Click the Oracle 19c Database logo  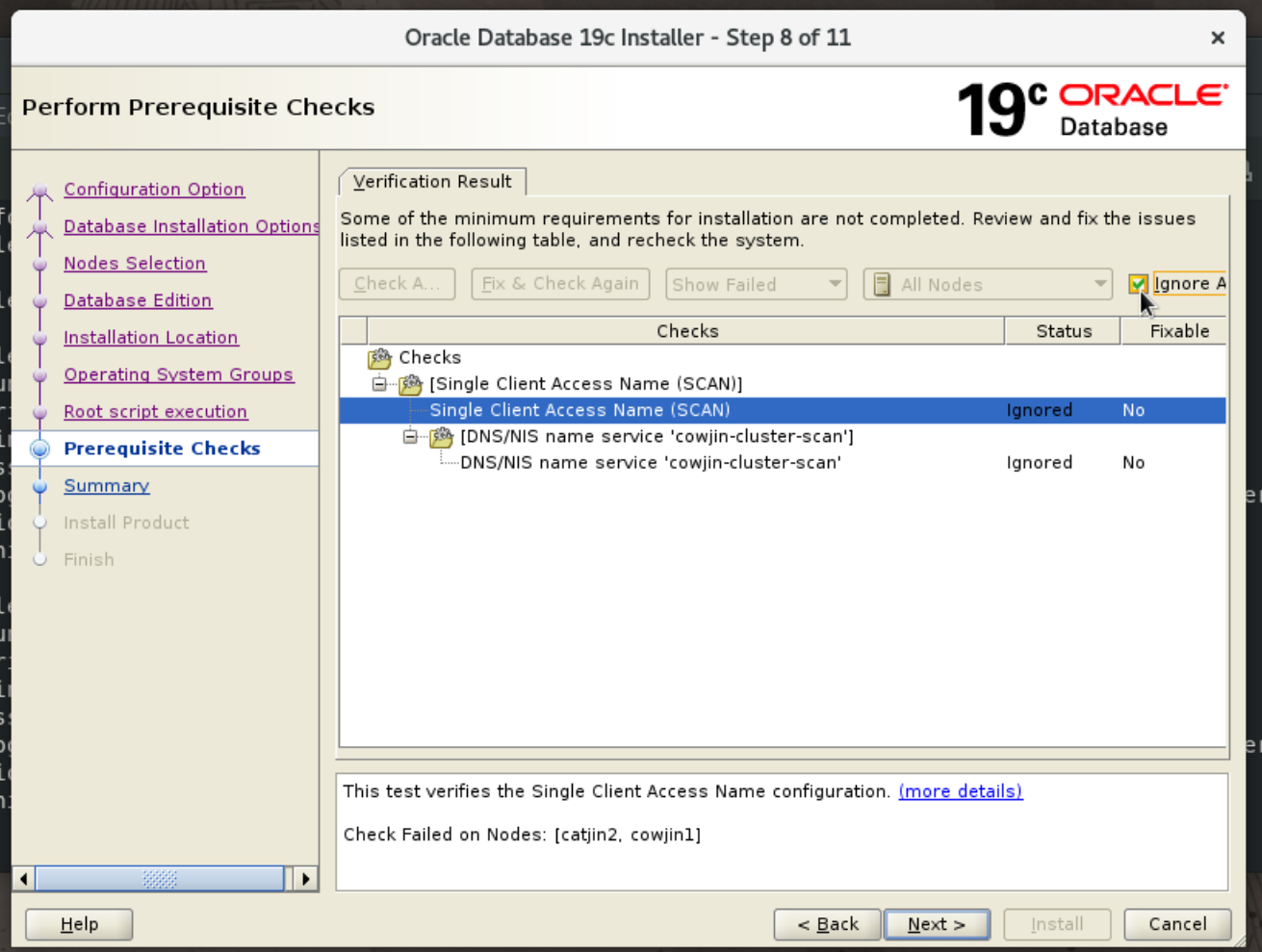point(1092,108)
